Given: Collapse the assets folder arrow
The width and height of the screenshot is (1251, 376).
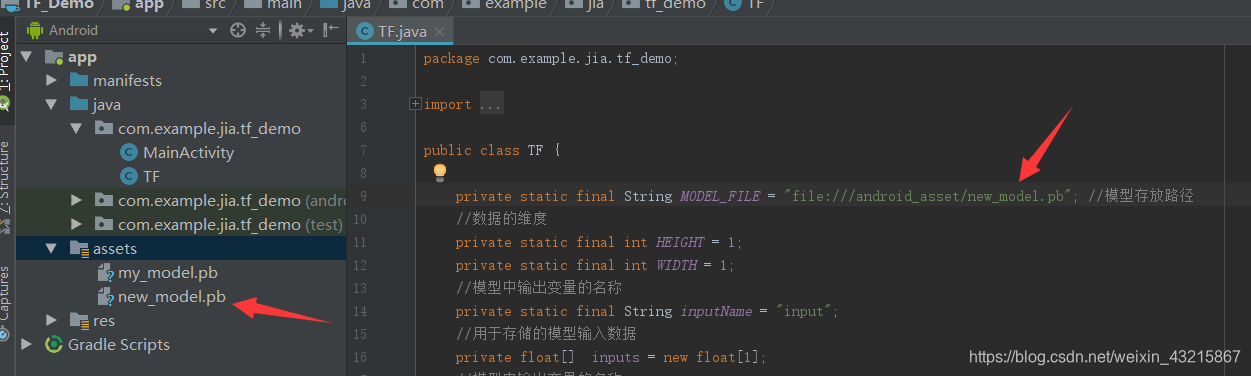Looking at the screenshot, I should (52, 248).
